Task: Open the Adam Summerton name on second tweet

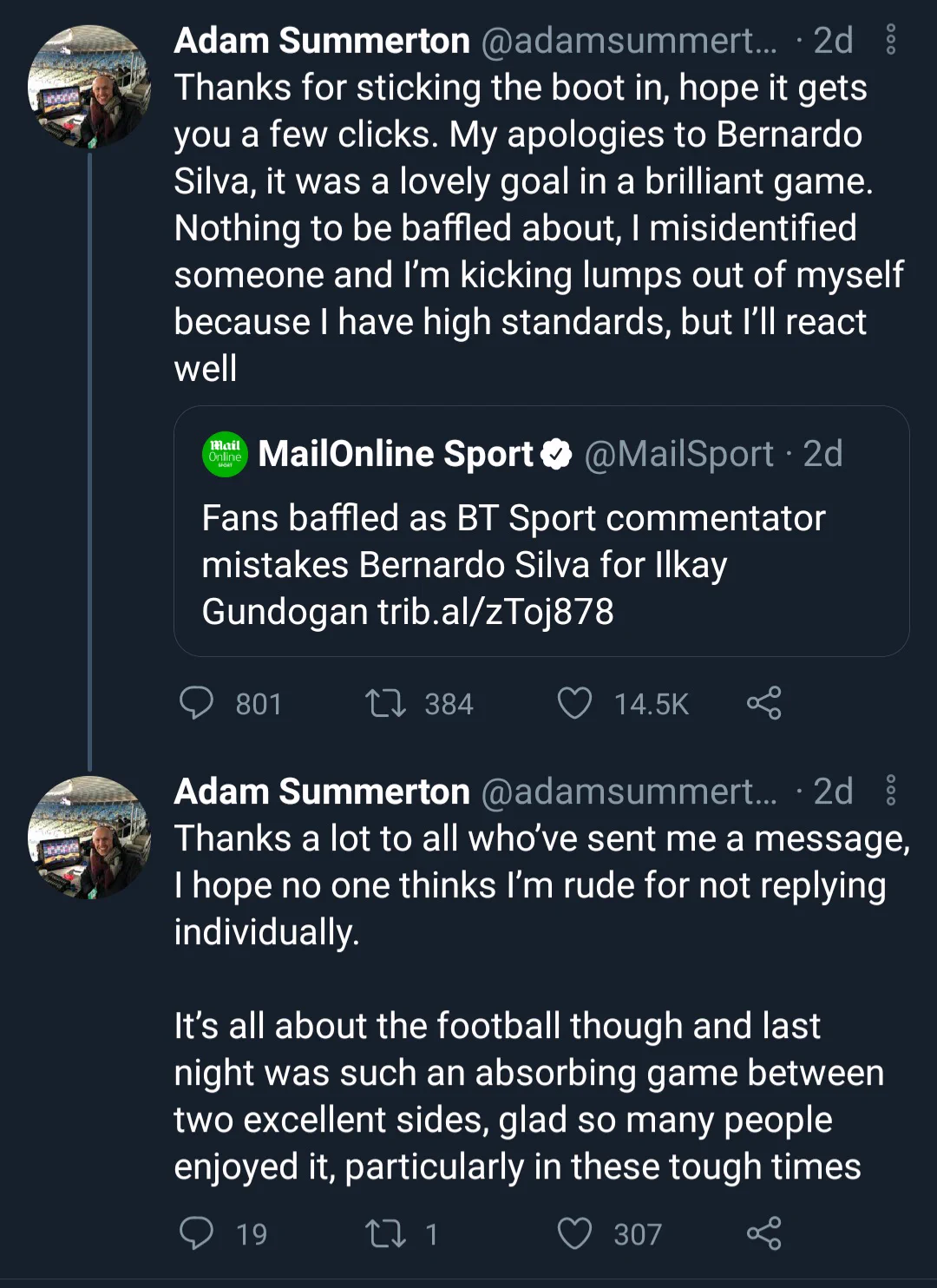Action: (x=322, y=791)
